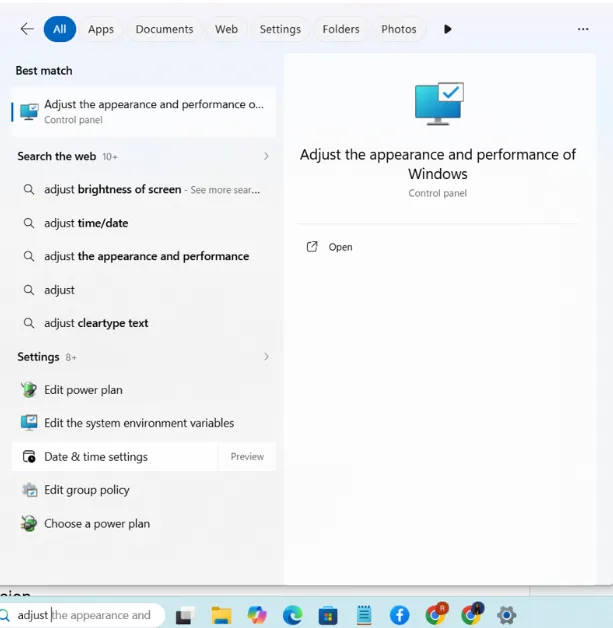Click magnifier icon beside adjust time/date
Viewport: 613px width, 628px height.
[x=28, y=223]
